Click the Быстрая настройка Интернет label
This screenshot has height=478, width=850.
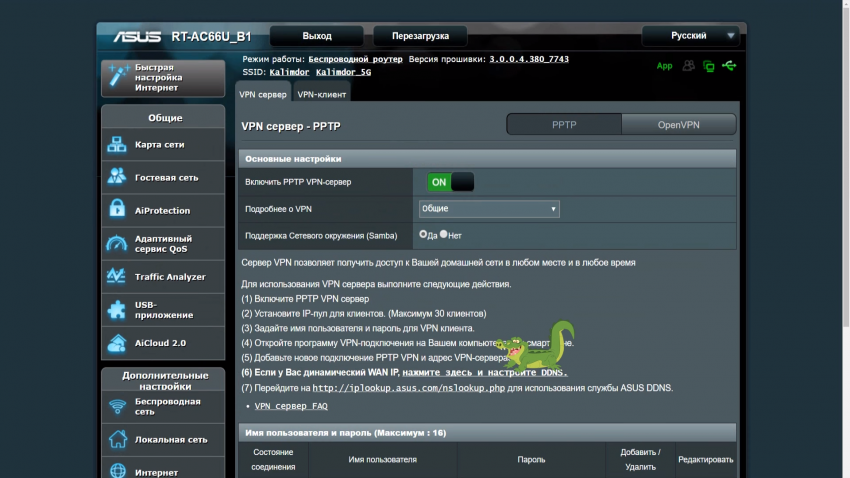coord(158,77)
